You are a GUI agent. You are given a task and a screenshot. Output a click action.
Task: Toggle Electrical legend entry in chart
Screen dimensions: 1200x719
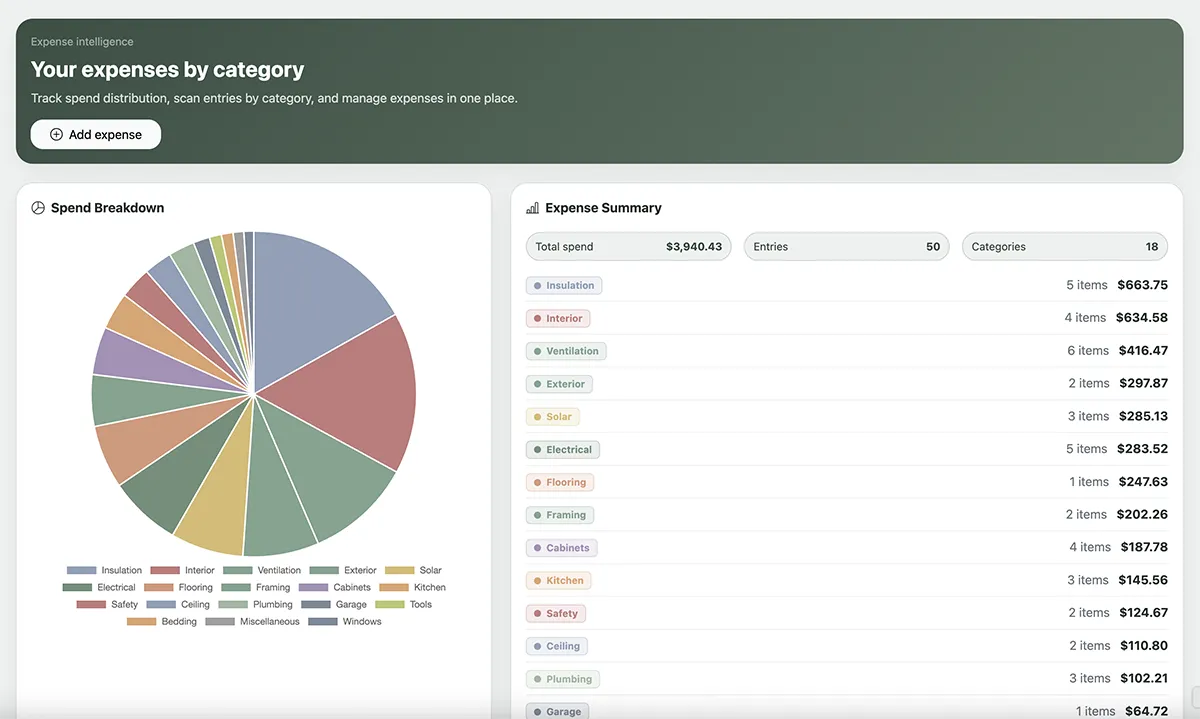point(99,587)
